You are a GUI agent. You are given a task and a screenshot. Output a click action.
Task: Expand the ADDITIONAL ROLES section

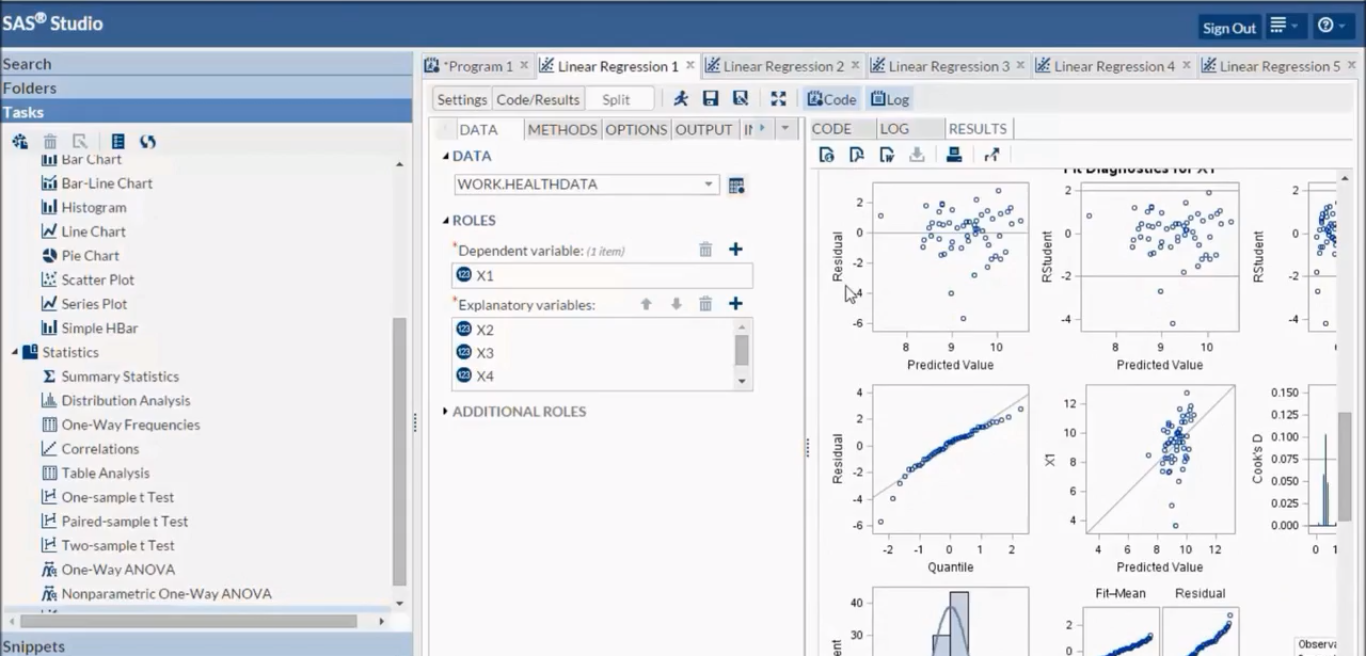tap(446, 411)
